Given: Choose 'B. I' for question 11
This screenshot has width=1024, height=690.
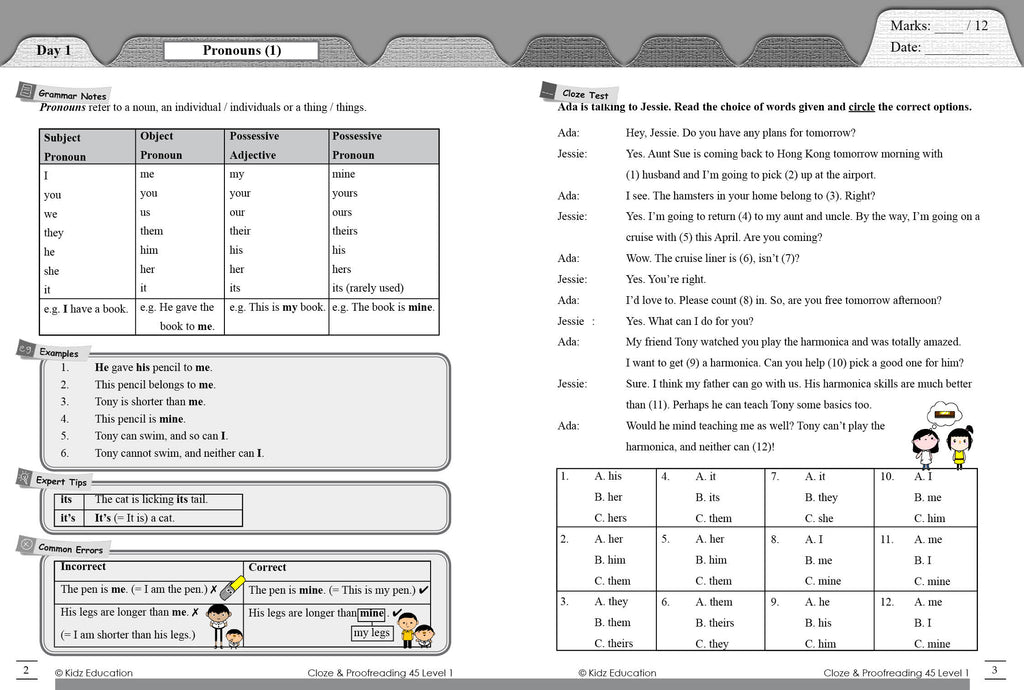Looking at the screenshot, I should (x=923, y=560).
